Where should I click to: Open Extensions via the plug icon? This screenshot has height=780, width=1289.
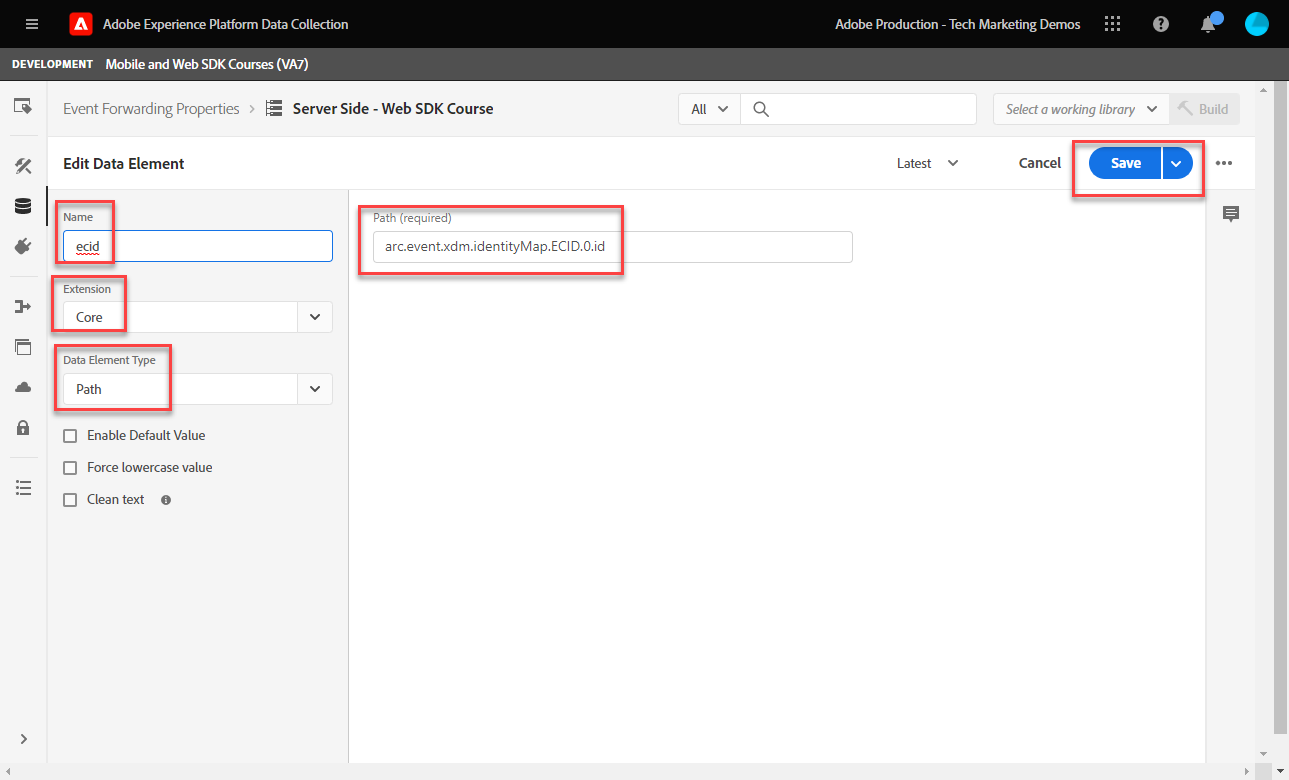pos(23,246)
